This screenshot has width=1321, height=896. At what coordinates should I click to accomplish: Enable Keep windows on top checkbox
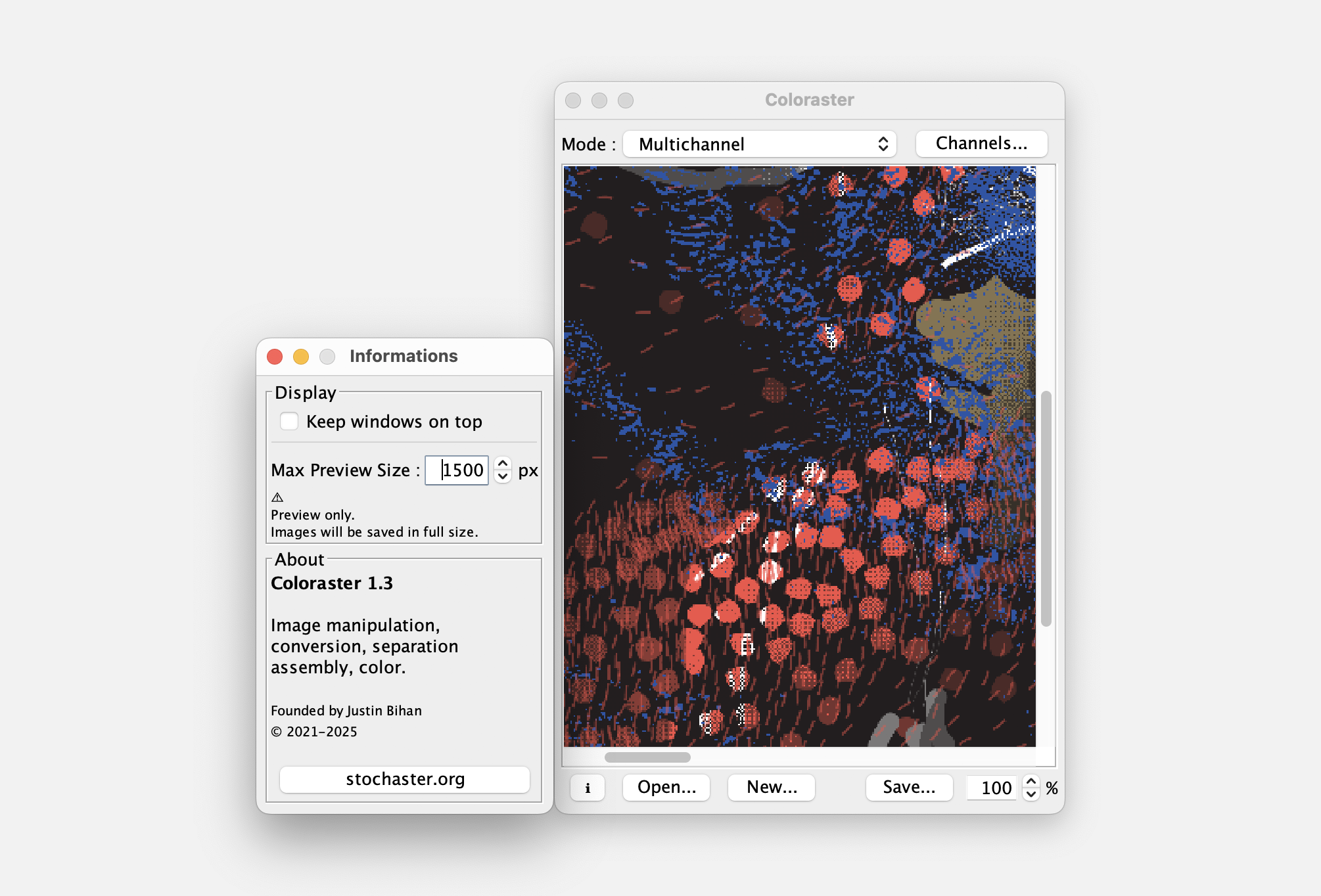289,421
